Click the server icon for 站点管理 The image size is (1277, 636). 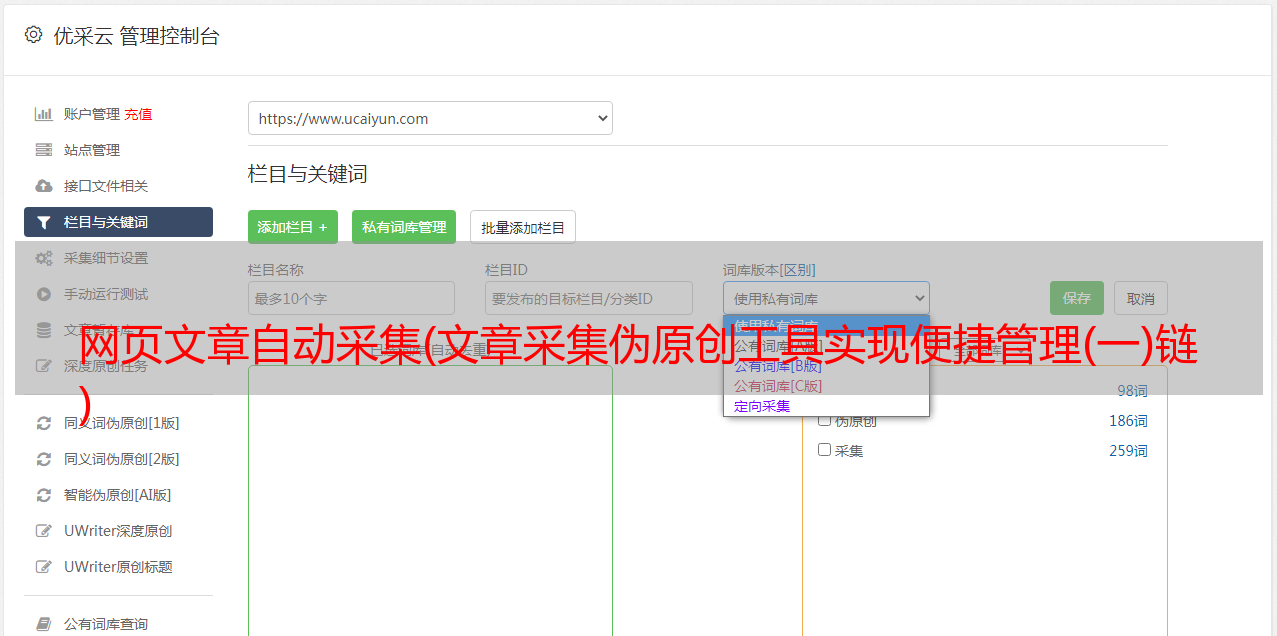tap(43, 150)
